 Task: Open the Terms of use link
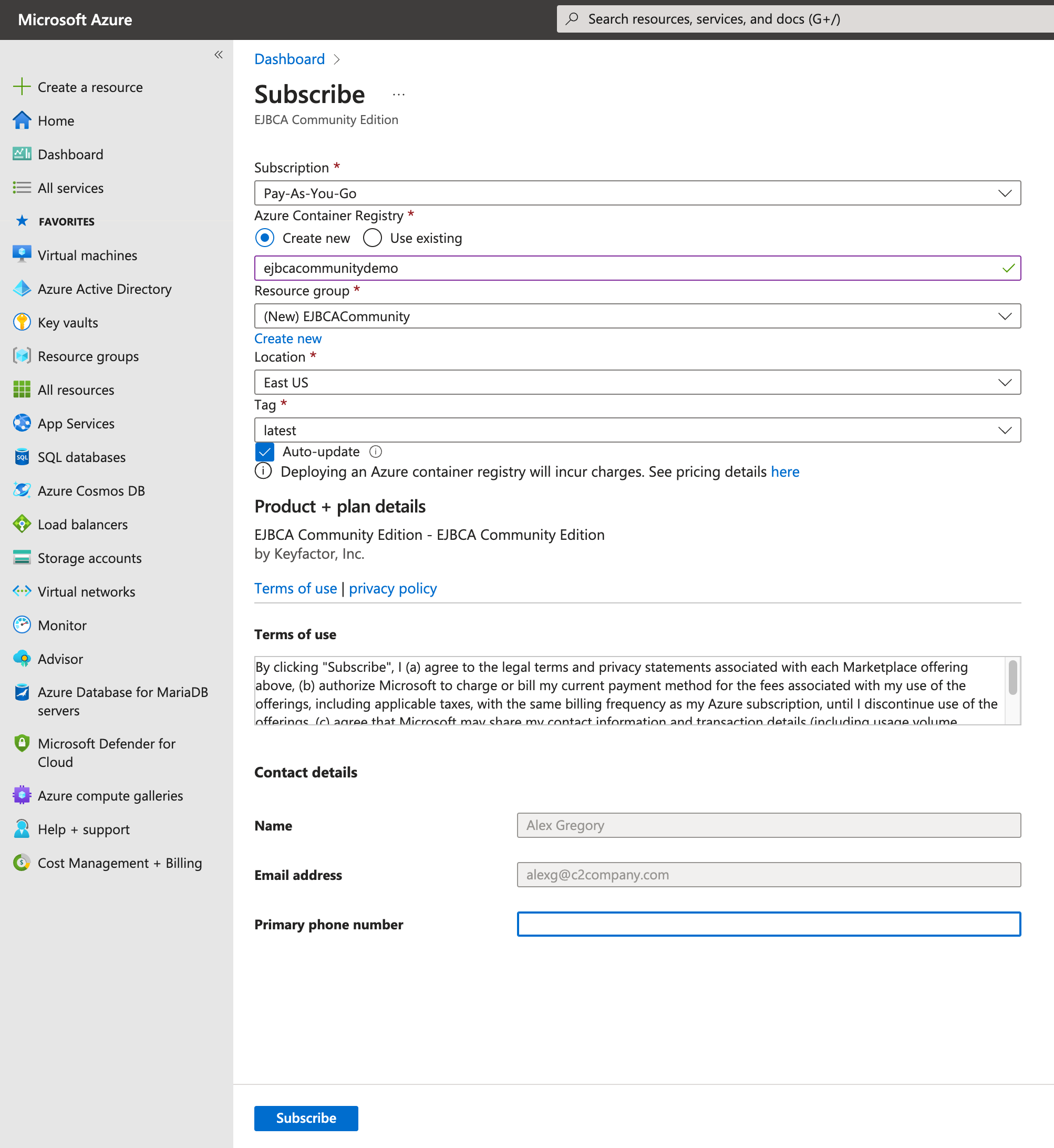(295, 588)
